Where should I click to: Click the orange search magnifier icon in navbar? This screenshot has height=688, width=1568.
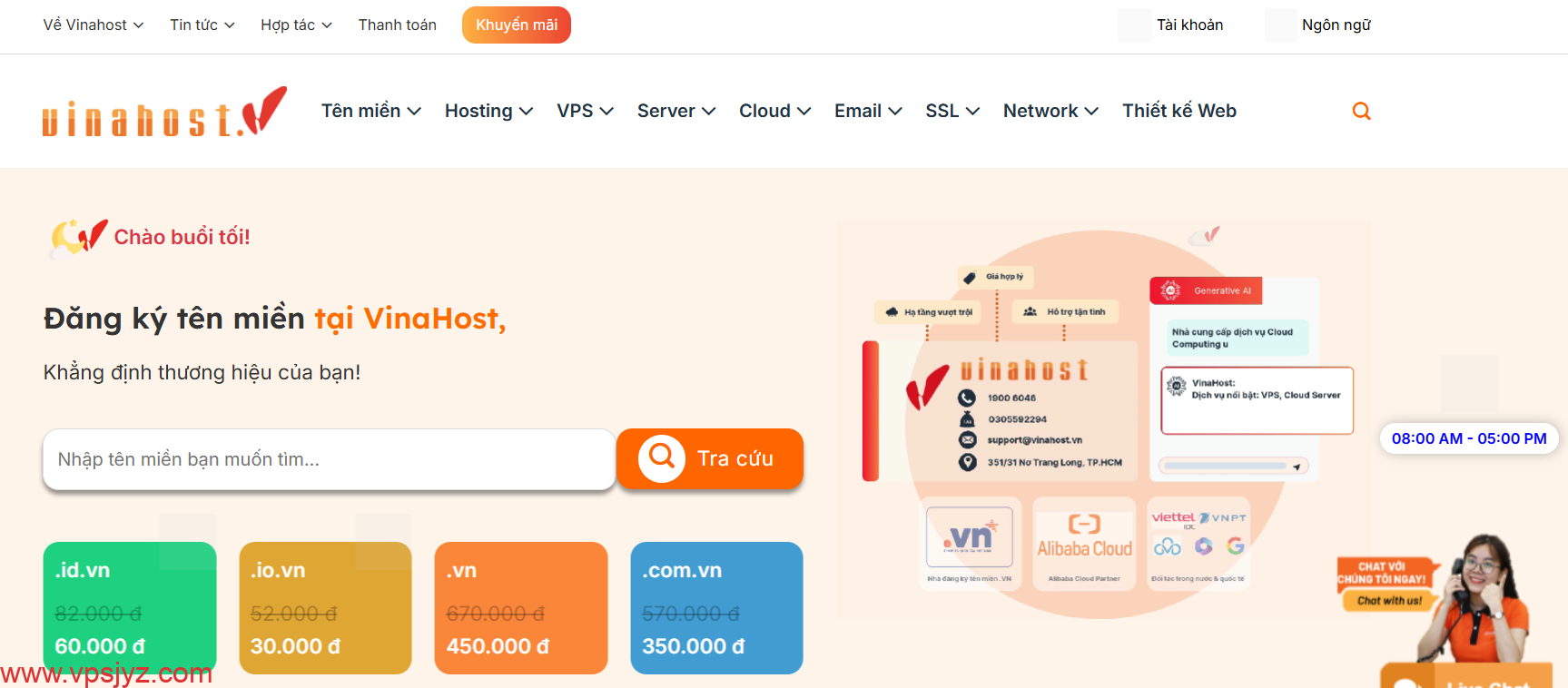tap(1361, 111)
